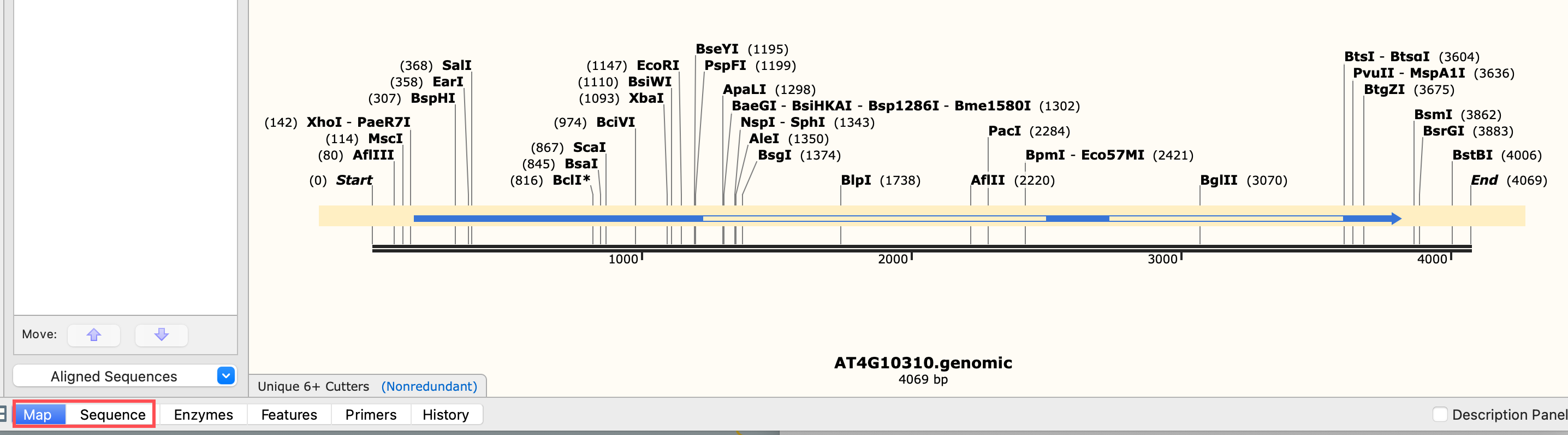Select the XhoI enzyme label
This screenshot has width=1568, height=435.
click(x=324, y=122)
